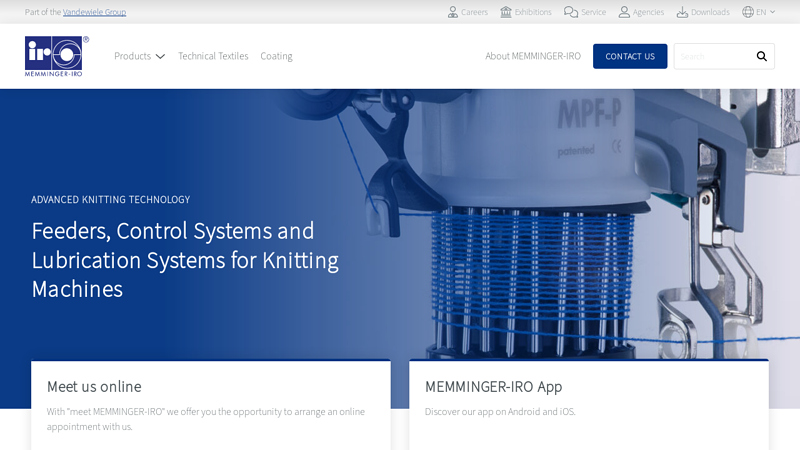Image resolution: width=800 pixels, height=450 pixels.
Task: Open the MEMMINGER-IRO App card
Action: (x=589, y=405)
